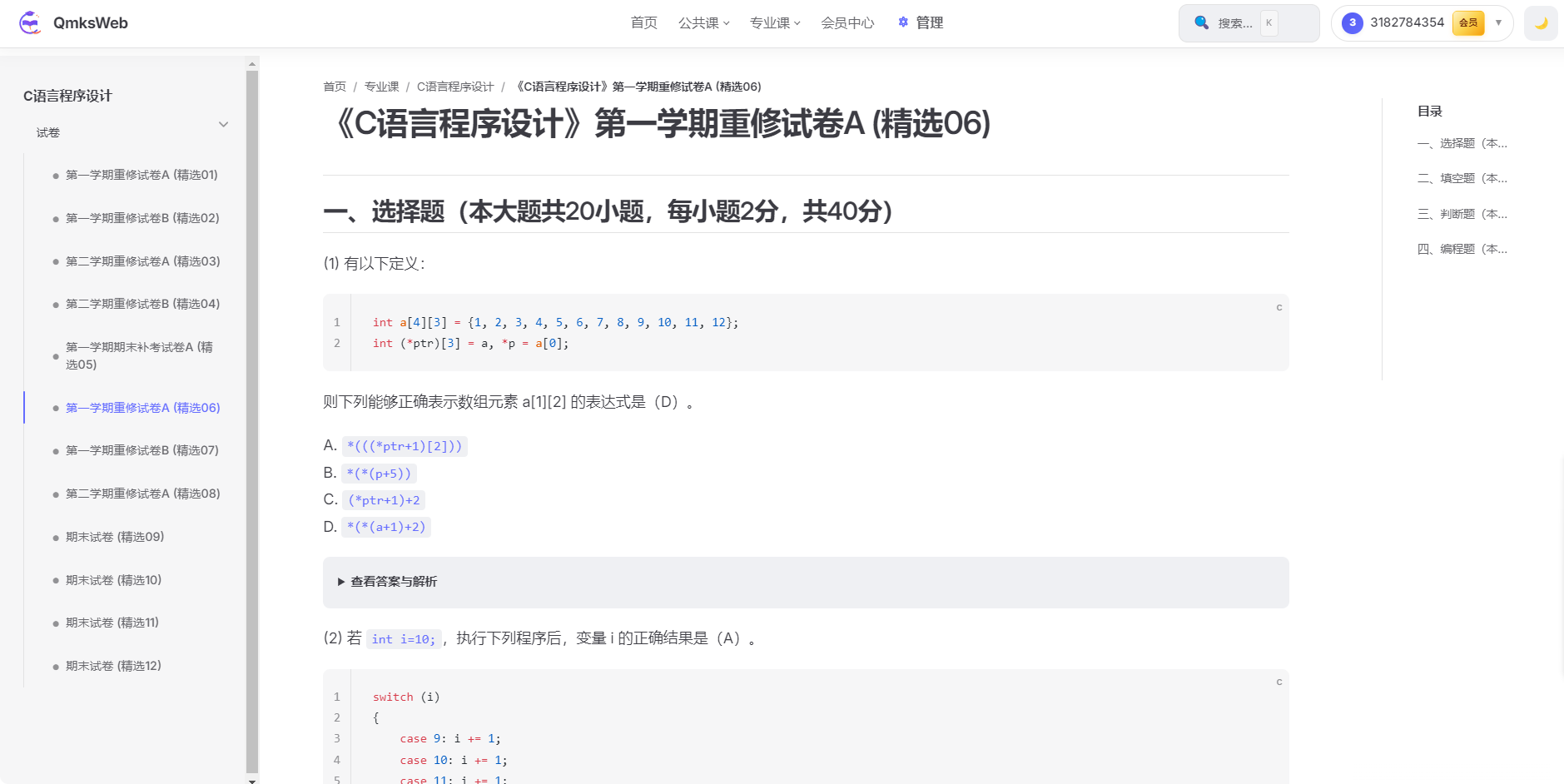Expand the 公共课 menu
This screenshot has width=1564, height=784.
(704, 23)
